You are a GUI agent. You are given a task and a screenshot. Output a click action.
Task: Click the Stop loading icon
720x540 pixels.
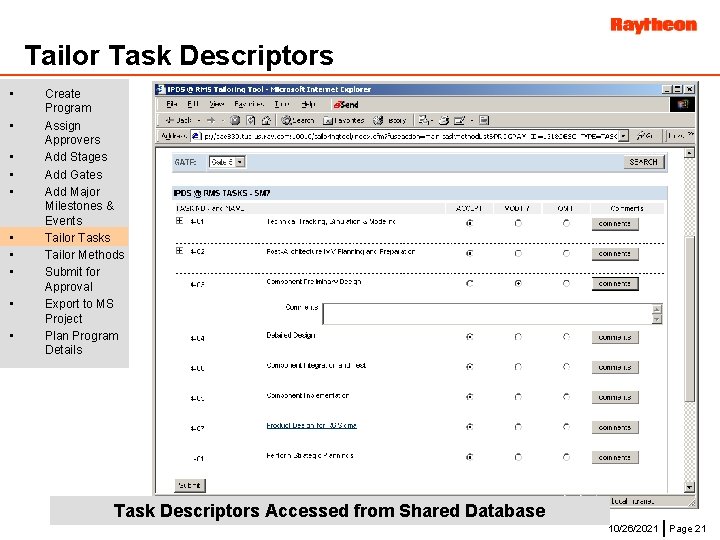[x=235, y=120]
